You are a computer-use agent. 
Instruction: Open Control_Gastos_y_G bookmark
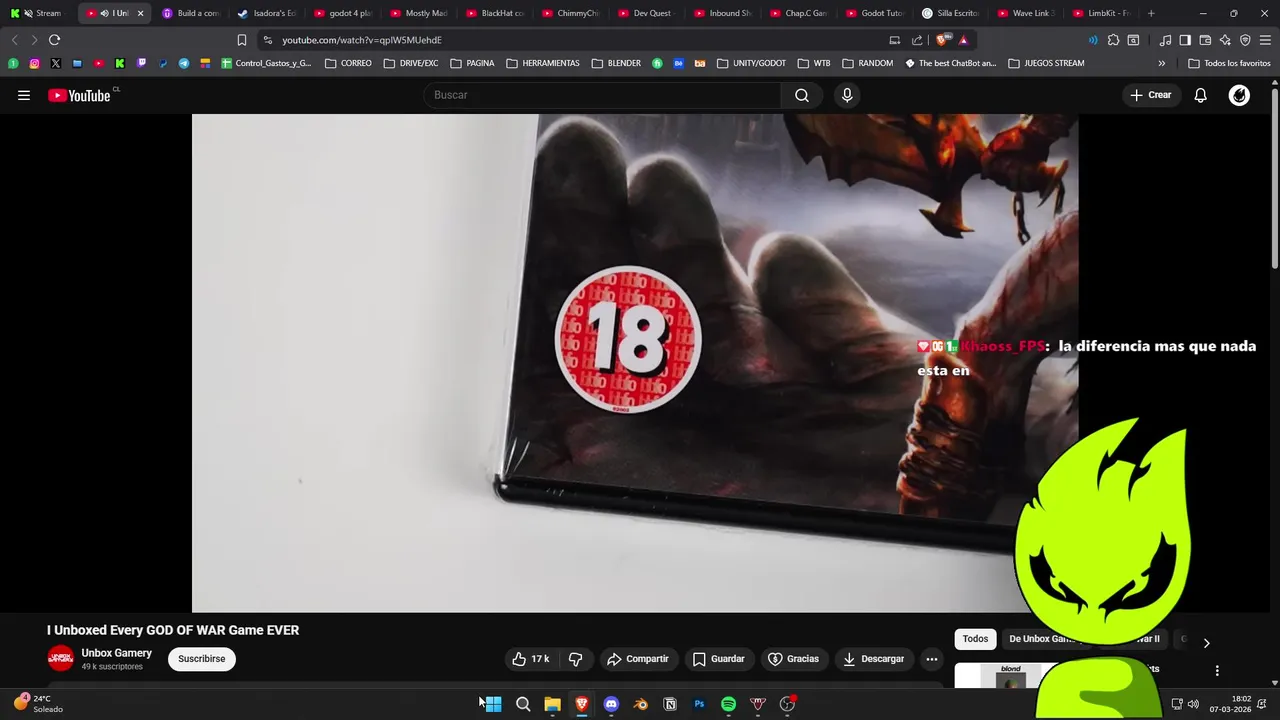pos(266,63)
